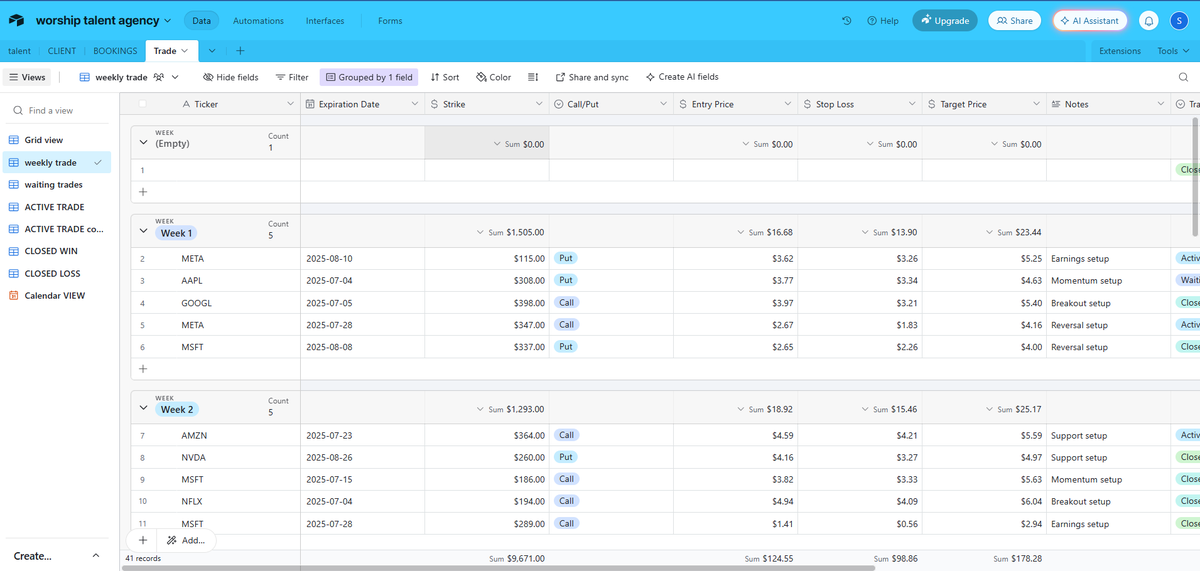The height and width of the screenshot is (571, 1200).
Task: Open the Help menu
Action: click(x=883, y=21)
